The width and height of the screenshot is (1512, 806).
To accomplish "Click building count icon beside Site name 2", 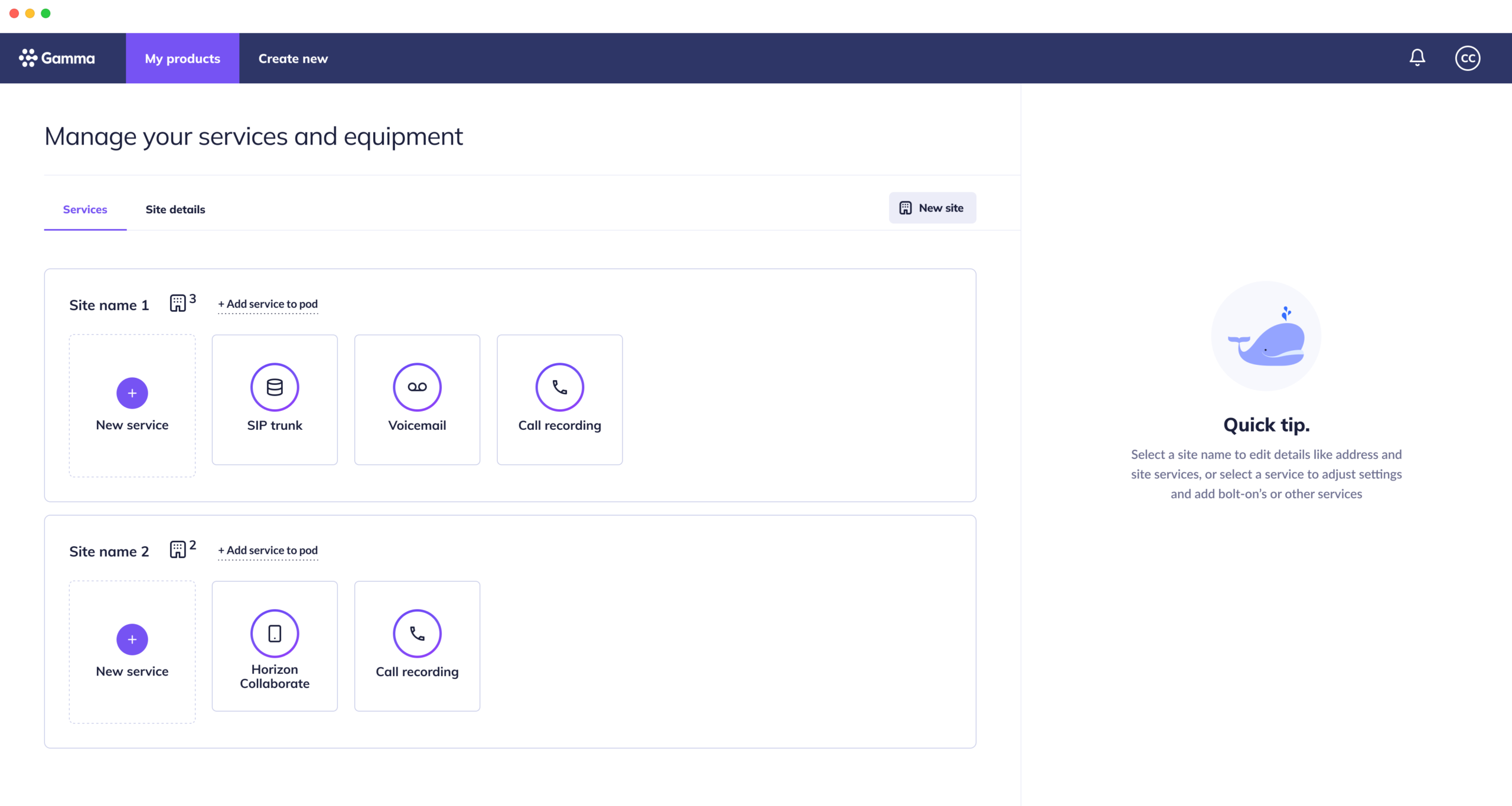I will point(178,550).
